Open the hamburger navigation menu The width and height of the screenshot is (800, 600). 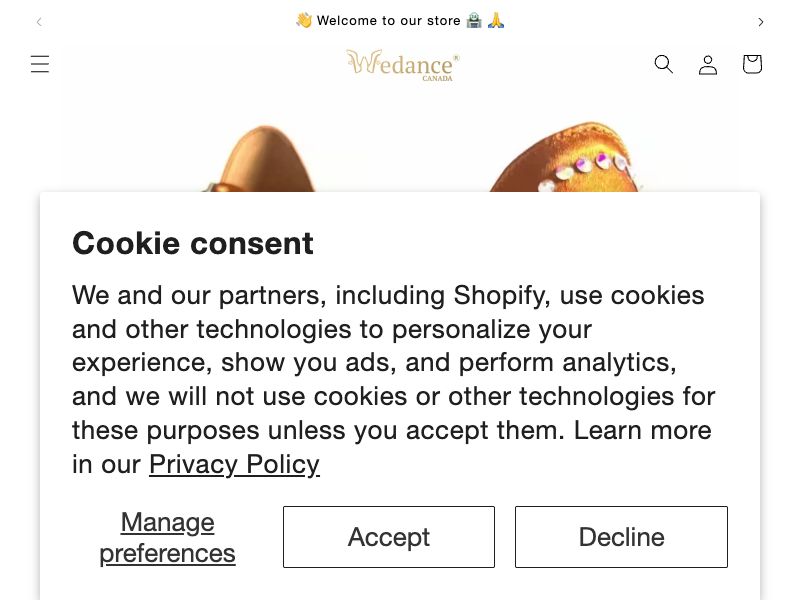tap(40, 64)
